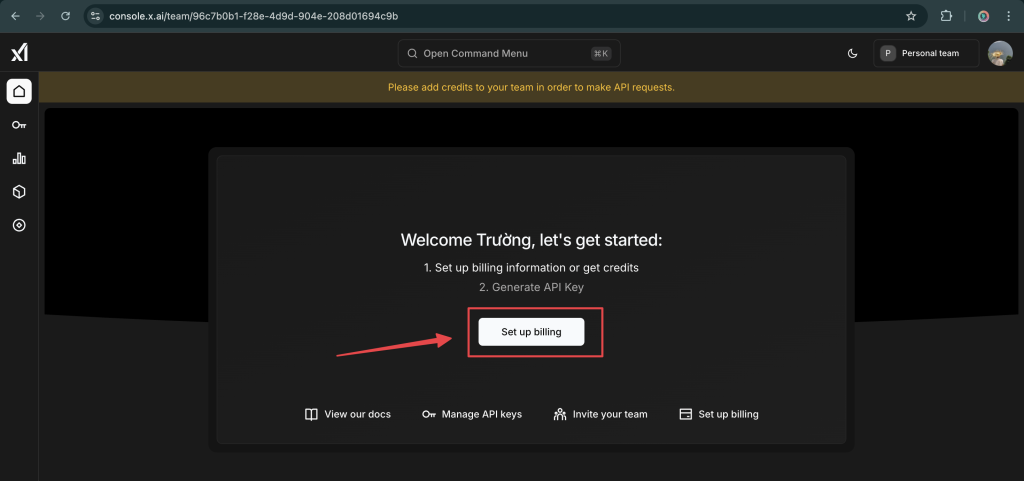Open the Home icon in the sidebar
1024x481 pixels.
(x=19, y=91)
